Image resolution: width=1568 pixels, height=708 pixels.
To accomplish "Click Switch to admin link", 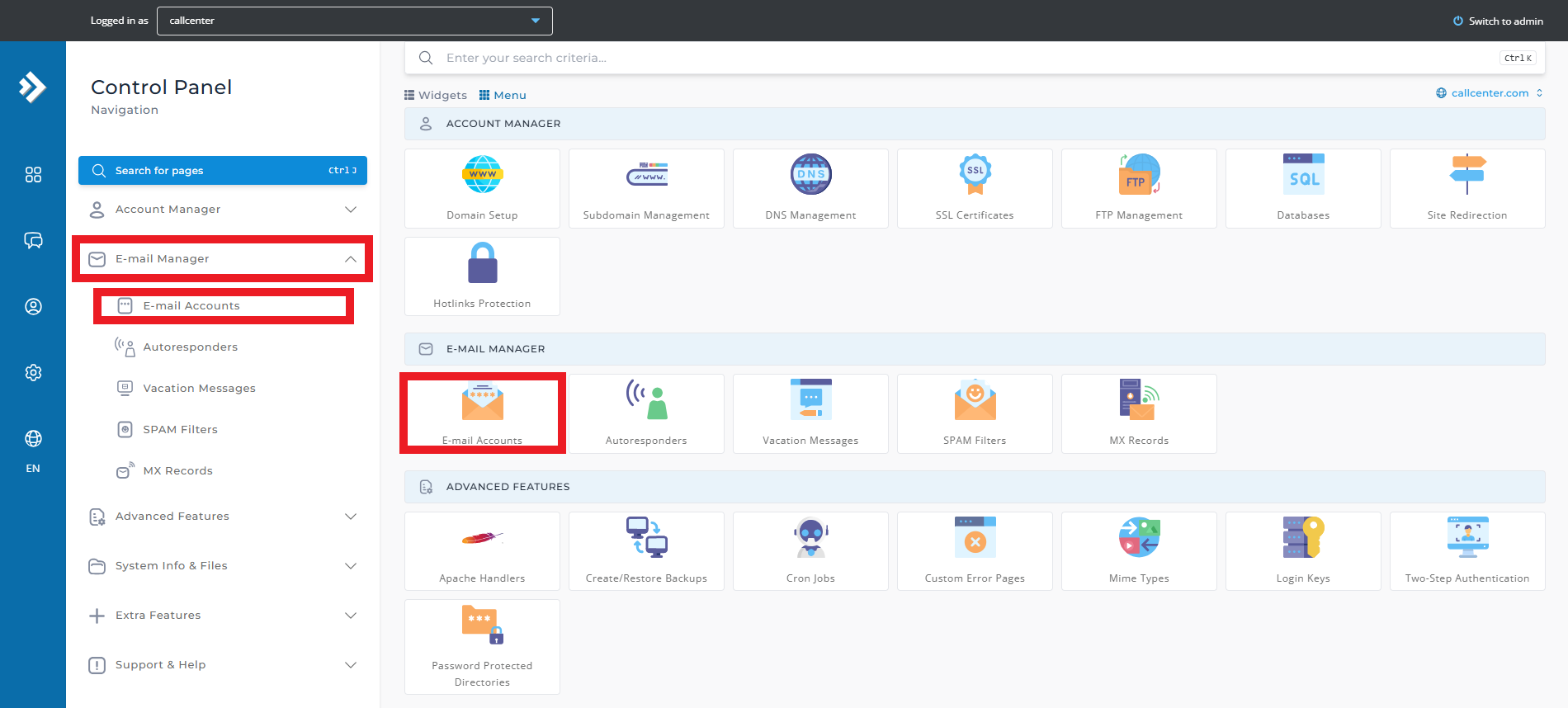I will 1498,21.
